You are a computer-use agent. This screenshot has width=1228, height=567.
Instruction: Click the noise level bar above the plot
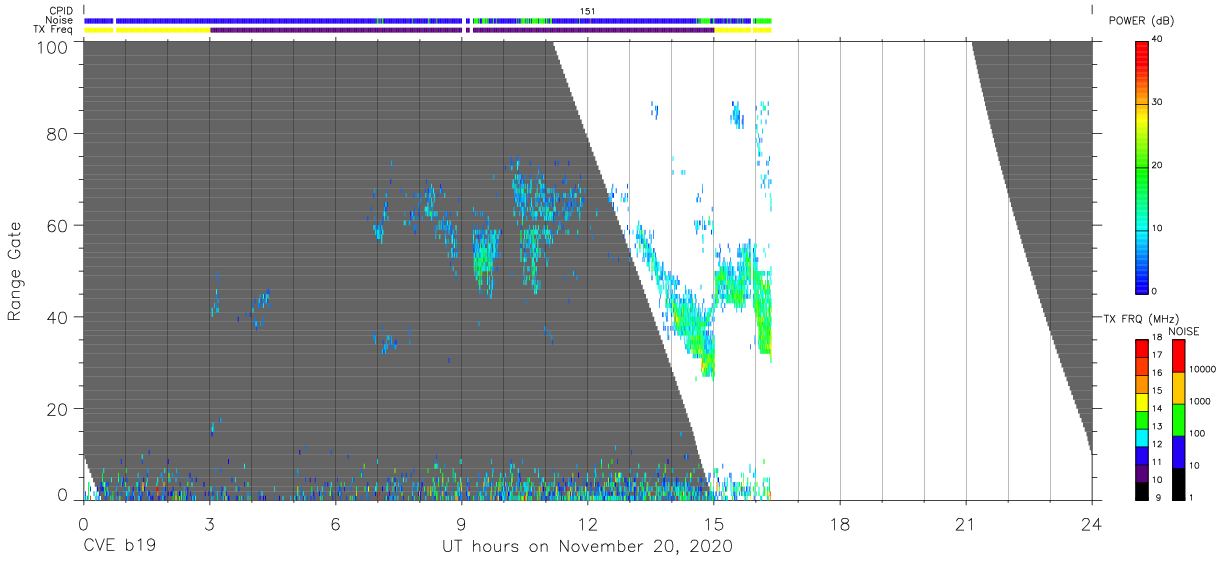click(428, 20)
